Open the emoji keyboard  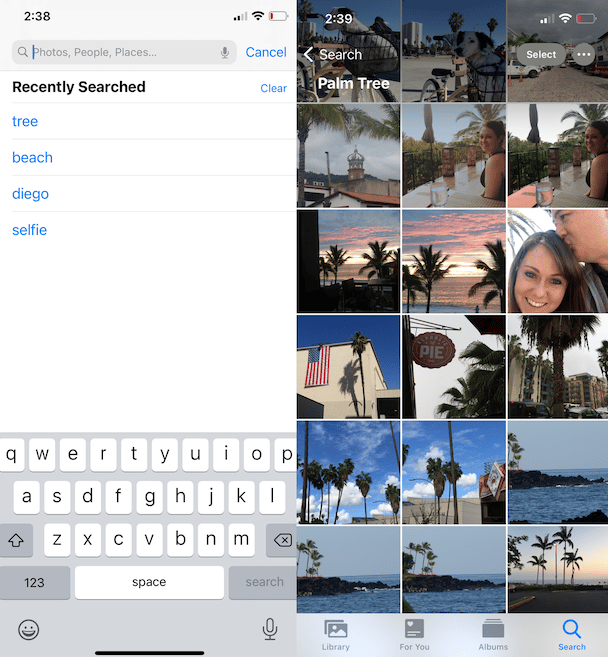tap(29, 629)
